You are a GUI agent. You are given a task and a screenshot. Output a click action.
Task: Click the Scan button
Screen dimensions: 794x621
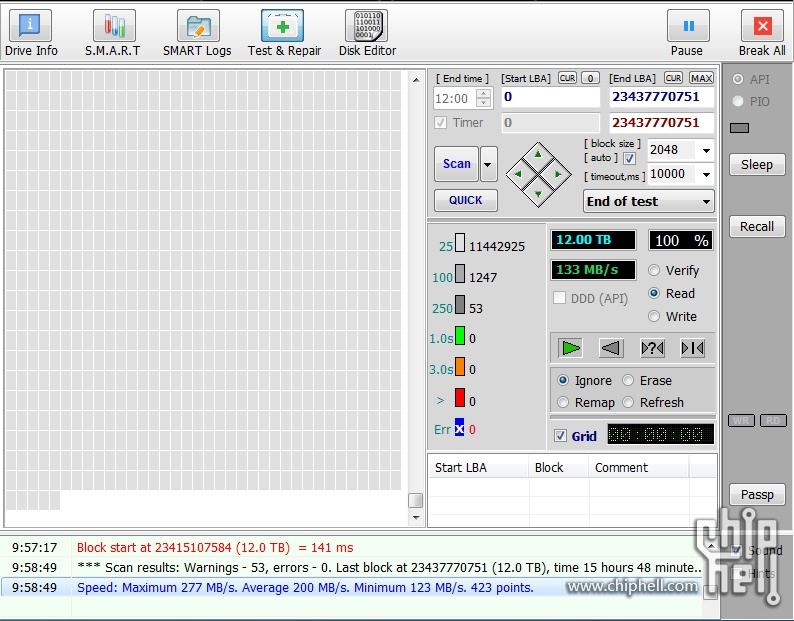coord(456,164)
